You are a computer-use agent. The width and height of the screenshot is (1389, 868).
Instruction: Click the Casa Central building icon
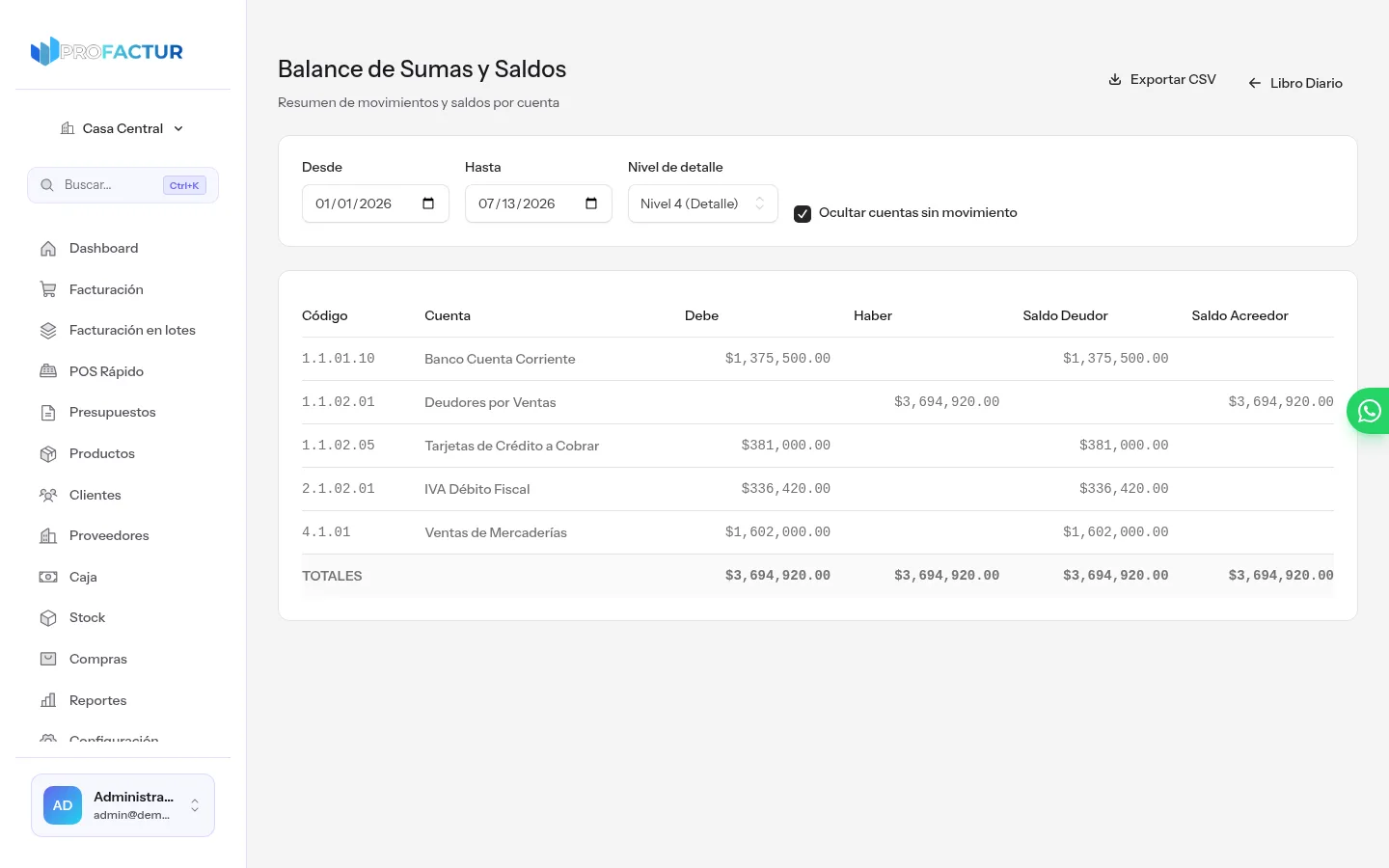click(68, 128)
